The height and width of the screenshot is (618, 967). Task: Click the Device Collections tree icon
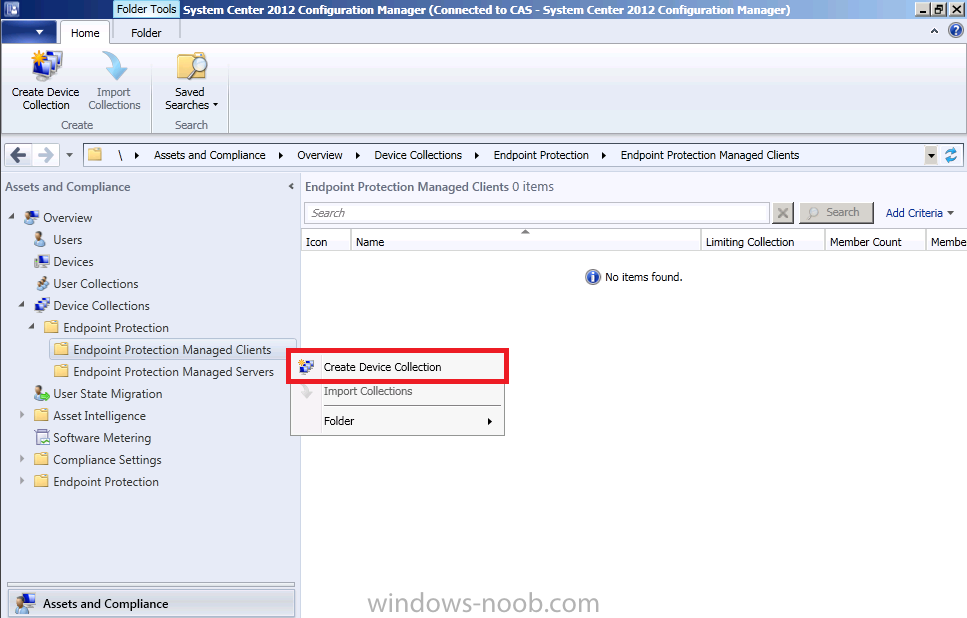click(x=42, y=305)
